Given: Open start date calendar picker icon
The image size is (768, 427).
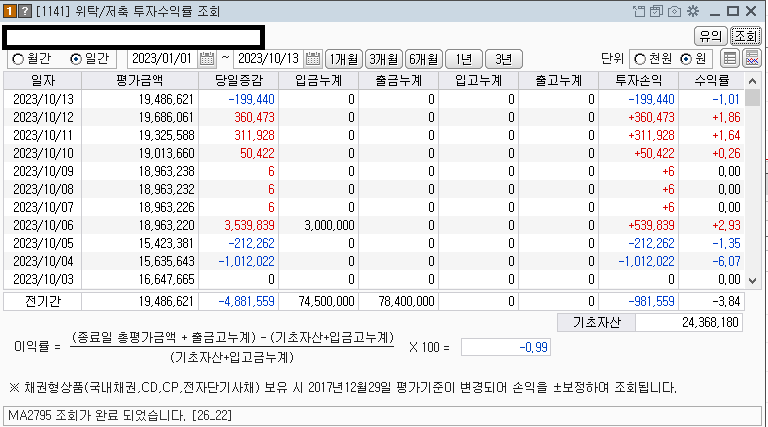Looking at the screenshot, I should 207,59.
